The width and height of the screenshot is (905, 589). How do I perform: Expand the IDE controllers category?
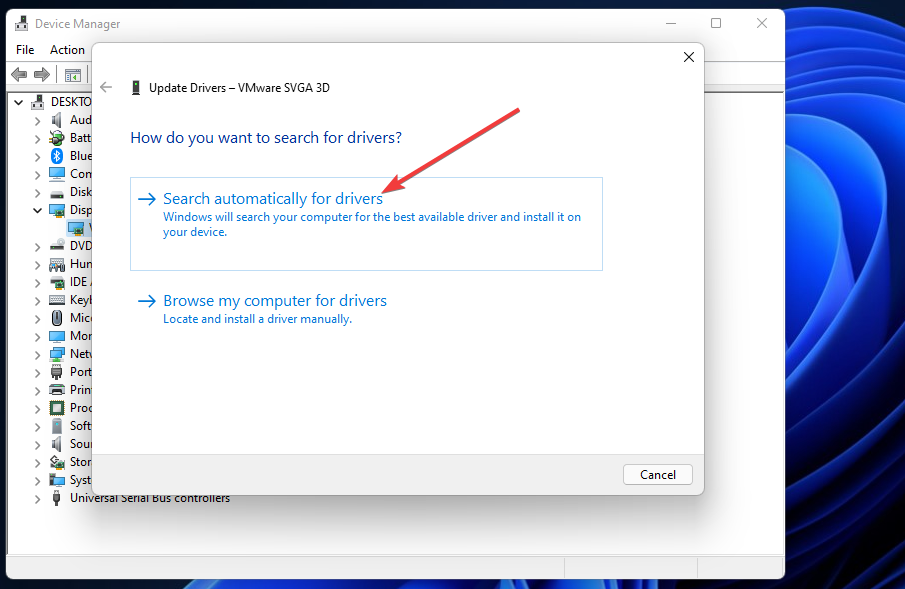point(38,282)
